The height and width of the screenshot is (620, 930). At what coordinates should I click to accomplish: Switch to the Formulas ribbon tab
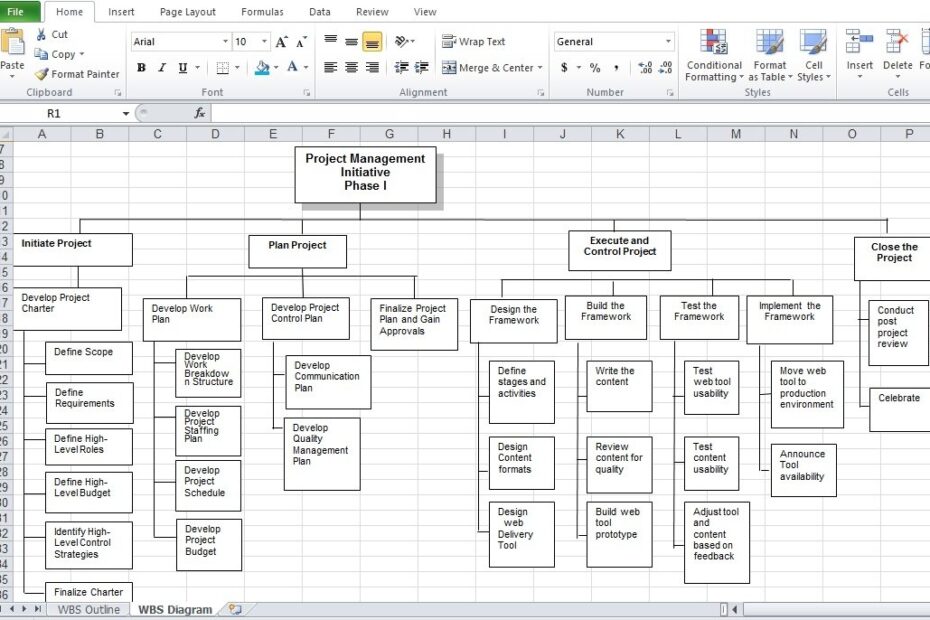[262, 11]
